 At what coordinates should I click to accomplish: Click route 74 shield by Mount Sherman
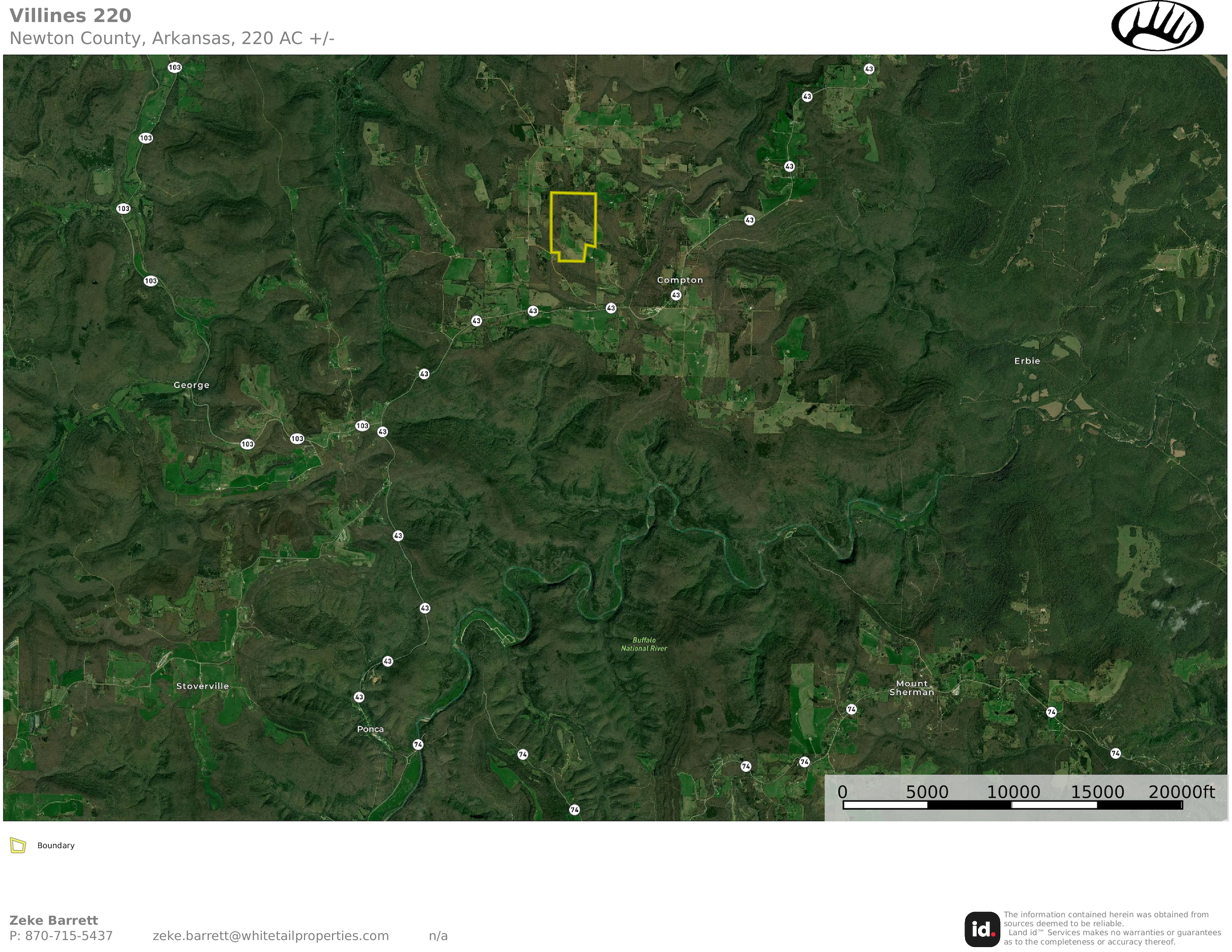[x=851, y=710]
